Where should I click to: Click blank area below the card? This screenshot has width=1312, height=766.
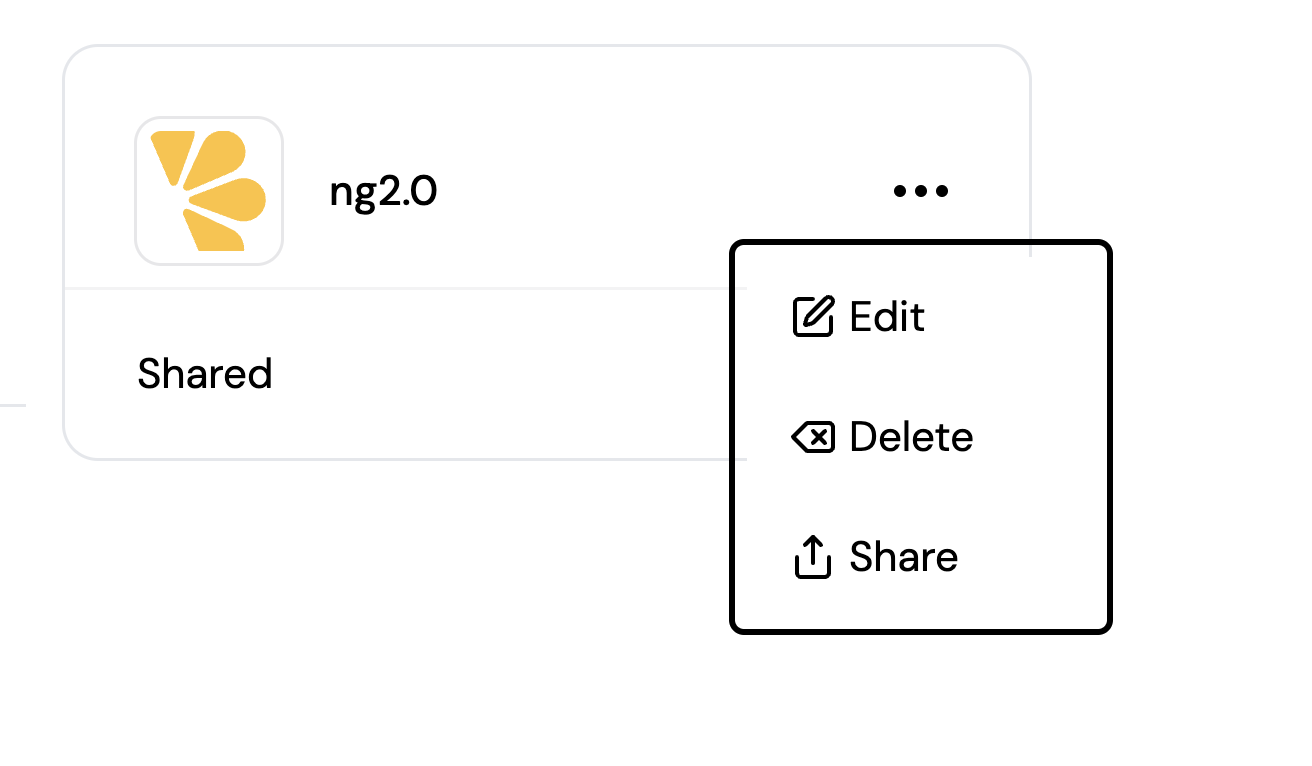(x=400, y=600)
